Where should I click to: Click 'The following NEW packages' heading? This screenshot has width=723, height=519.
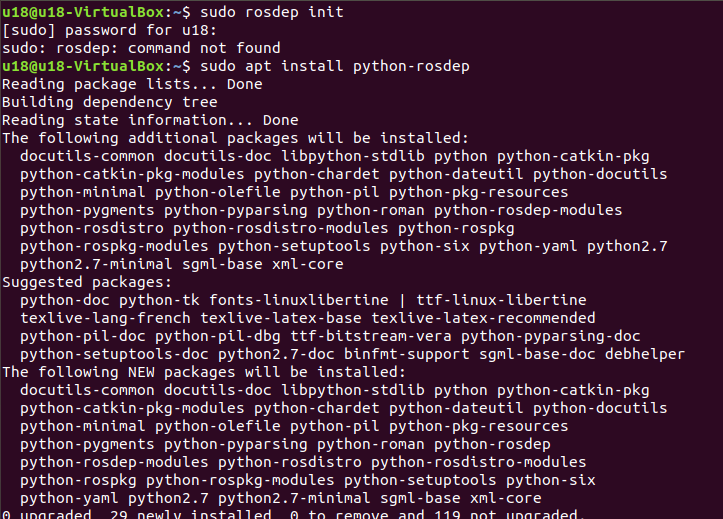121,372
